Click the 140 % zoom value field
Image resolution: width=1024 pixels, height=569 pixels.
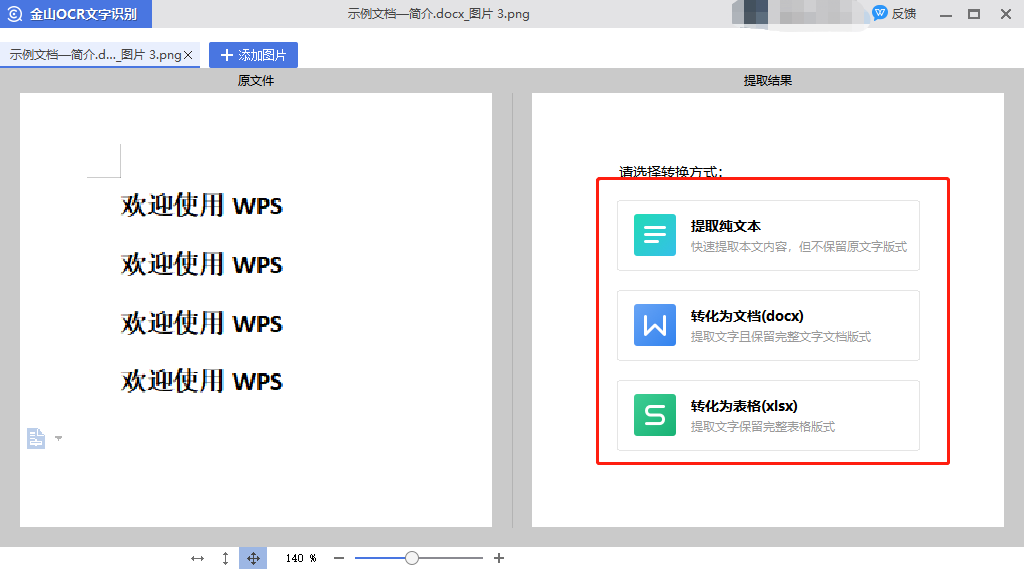tap(300, 558)
